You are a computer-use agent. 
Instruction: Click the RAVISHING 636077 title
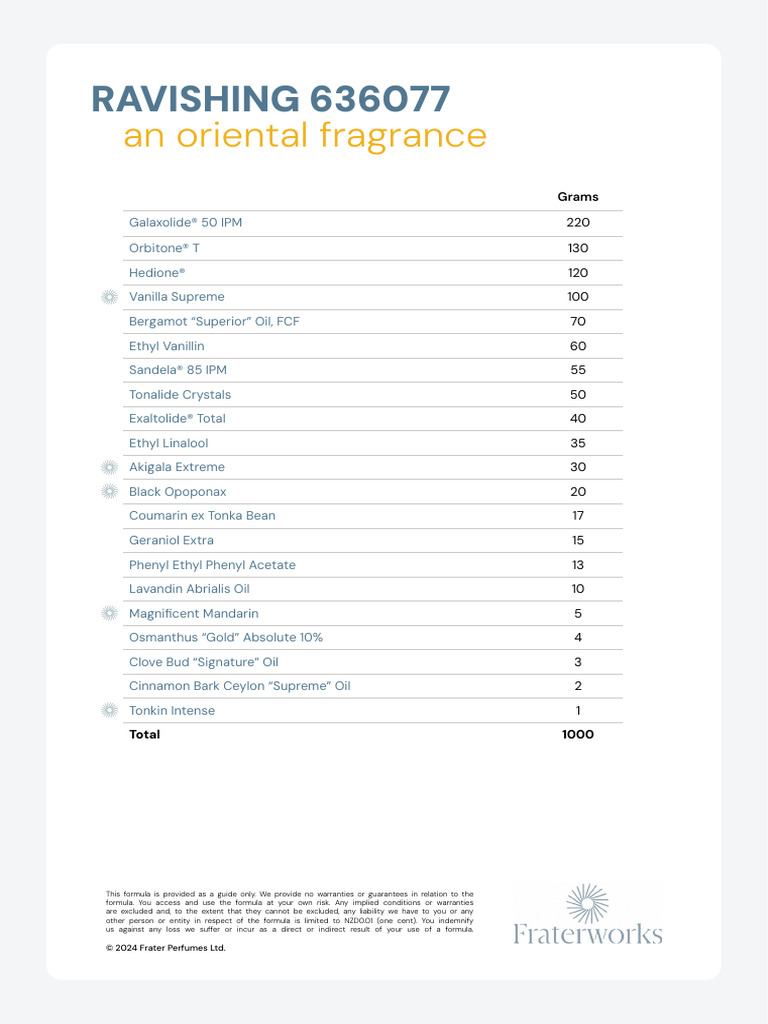pos(270,99)
